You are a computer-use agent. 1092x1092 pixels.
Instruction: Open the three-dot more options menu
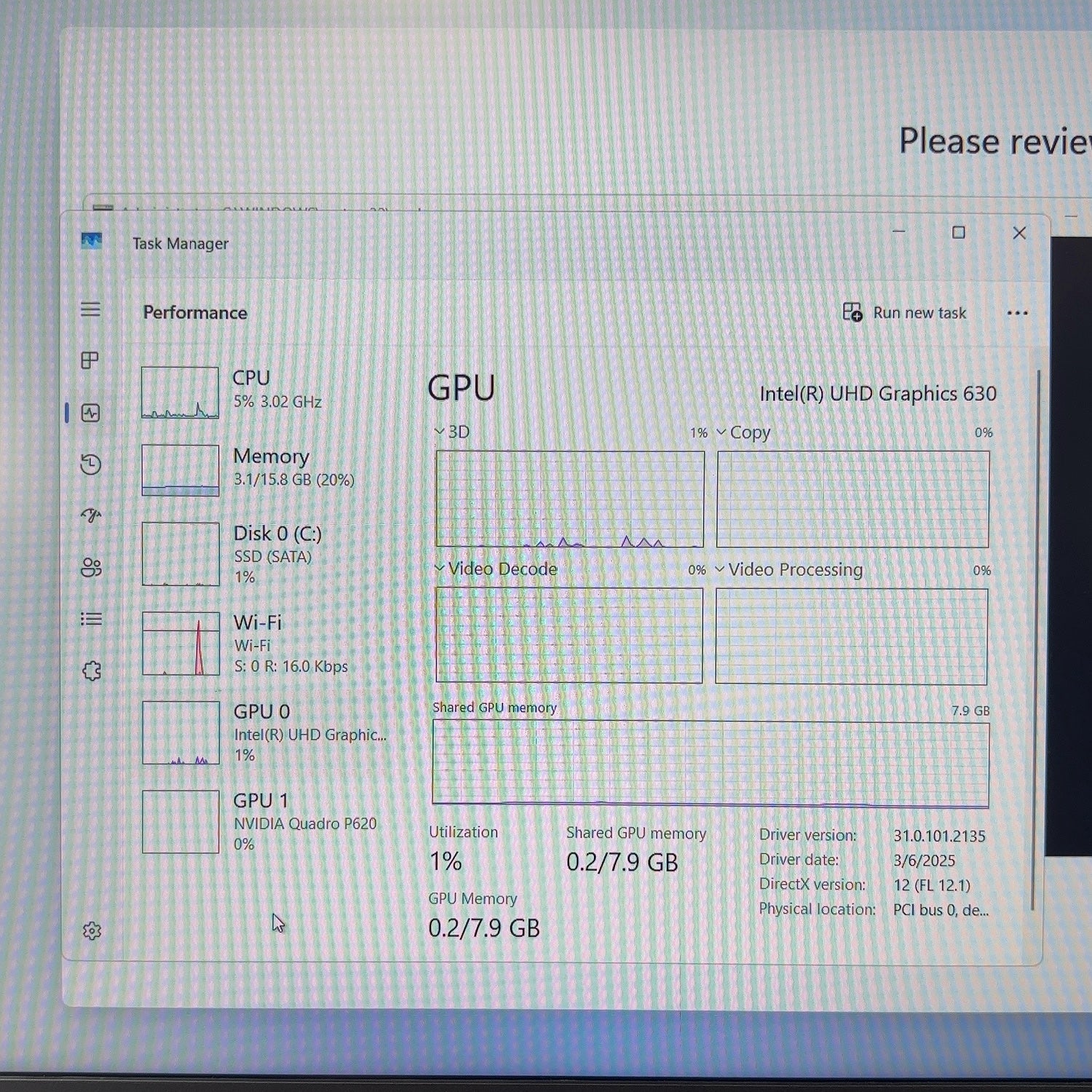coord(1017,313)
